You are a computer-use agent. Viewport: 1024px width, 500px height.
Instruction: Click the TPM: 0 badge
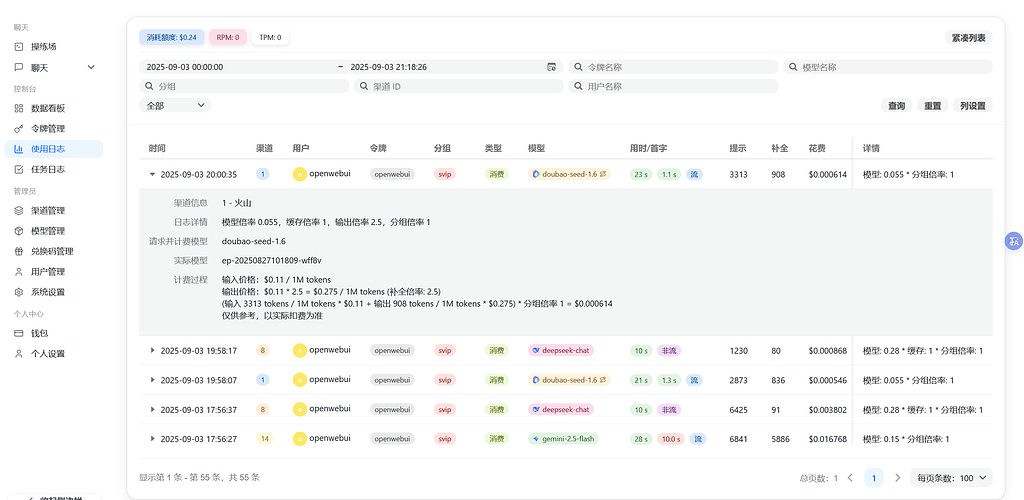point(270,37)
